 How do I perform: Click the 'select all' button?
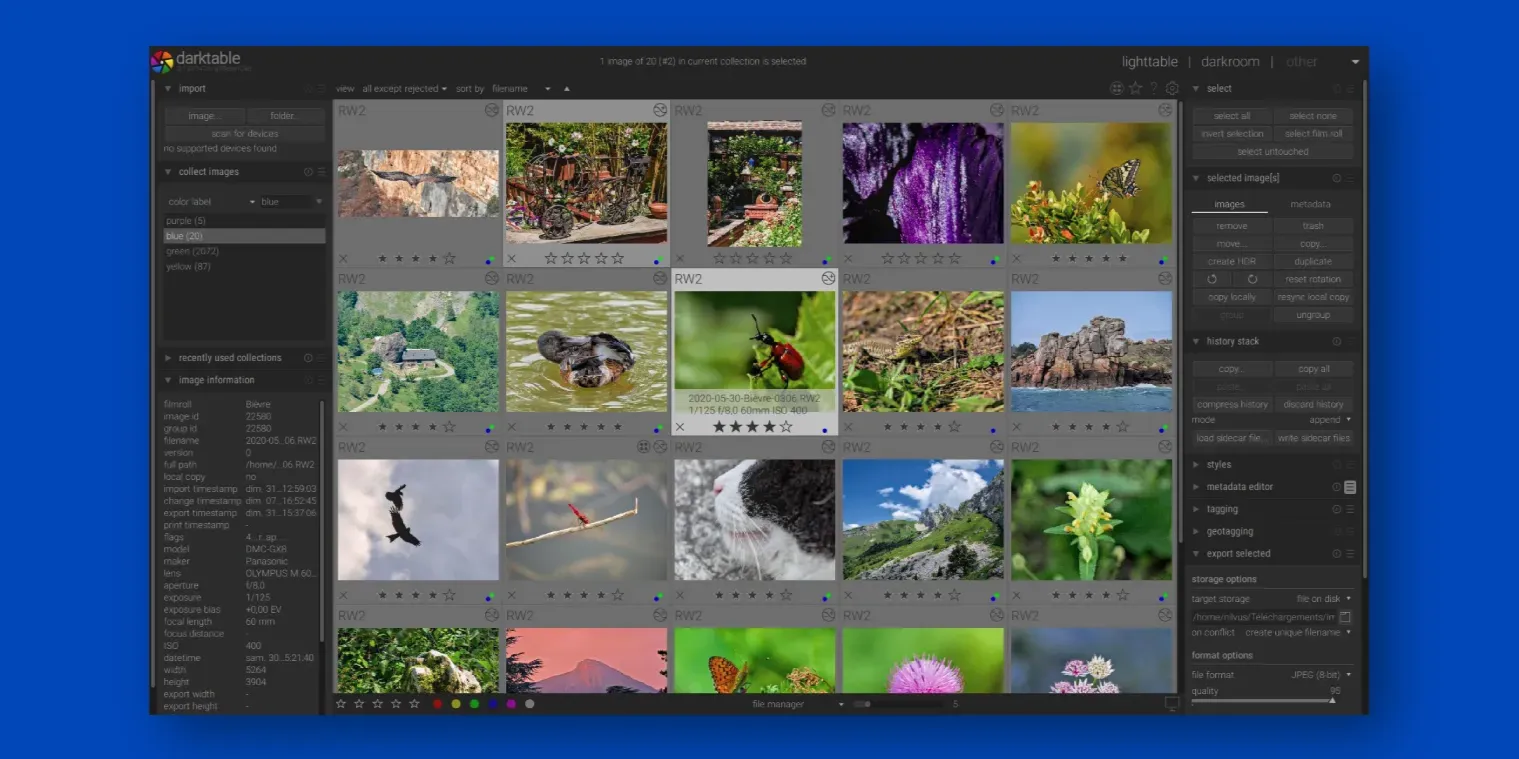coord(1231,116)
